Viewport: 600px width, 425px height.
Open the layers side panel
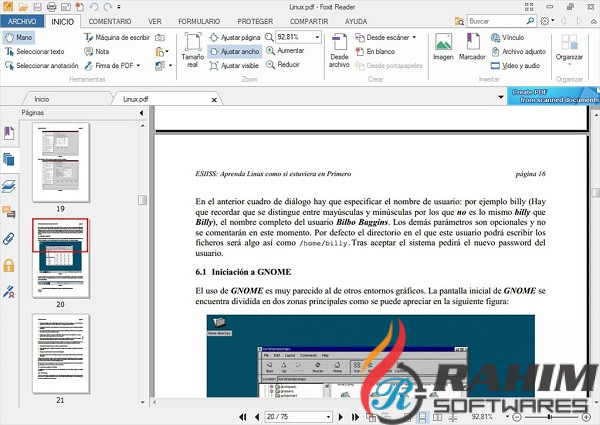(9, 186)
